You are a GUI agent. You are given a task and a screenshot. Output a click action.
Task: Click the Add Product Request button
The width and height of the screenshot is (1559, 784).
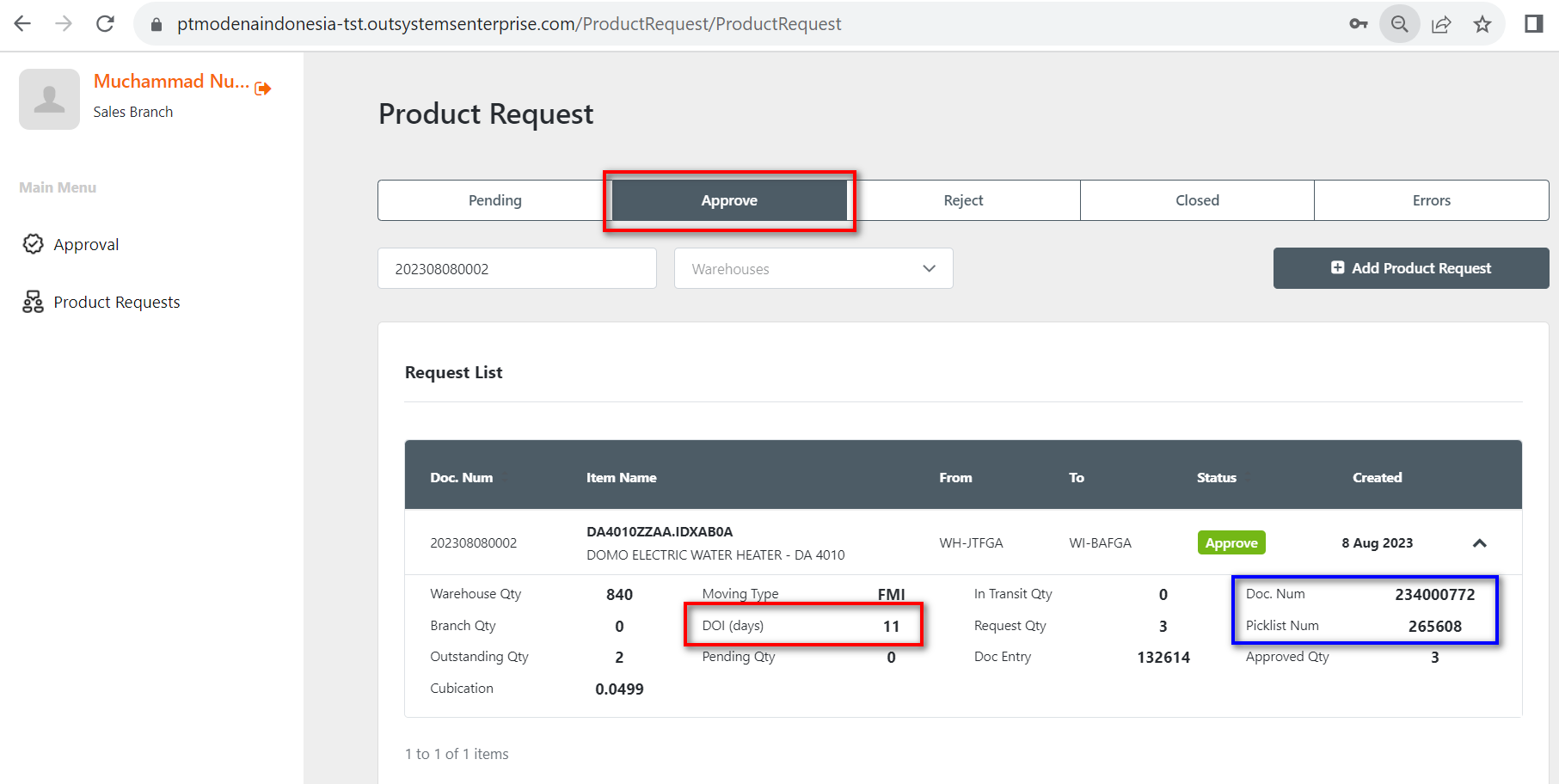coord(1410,268)
